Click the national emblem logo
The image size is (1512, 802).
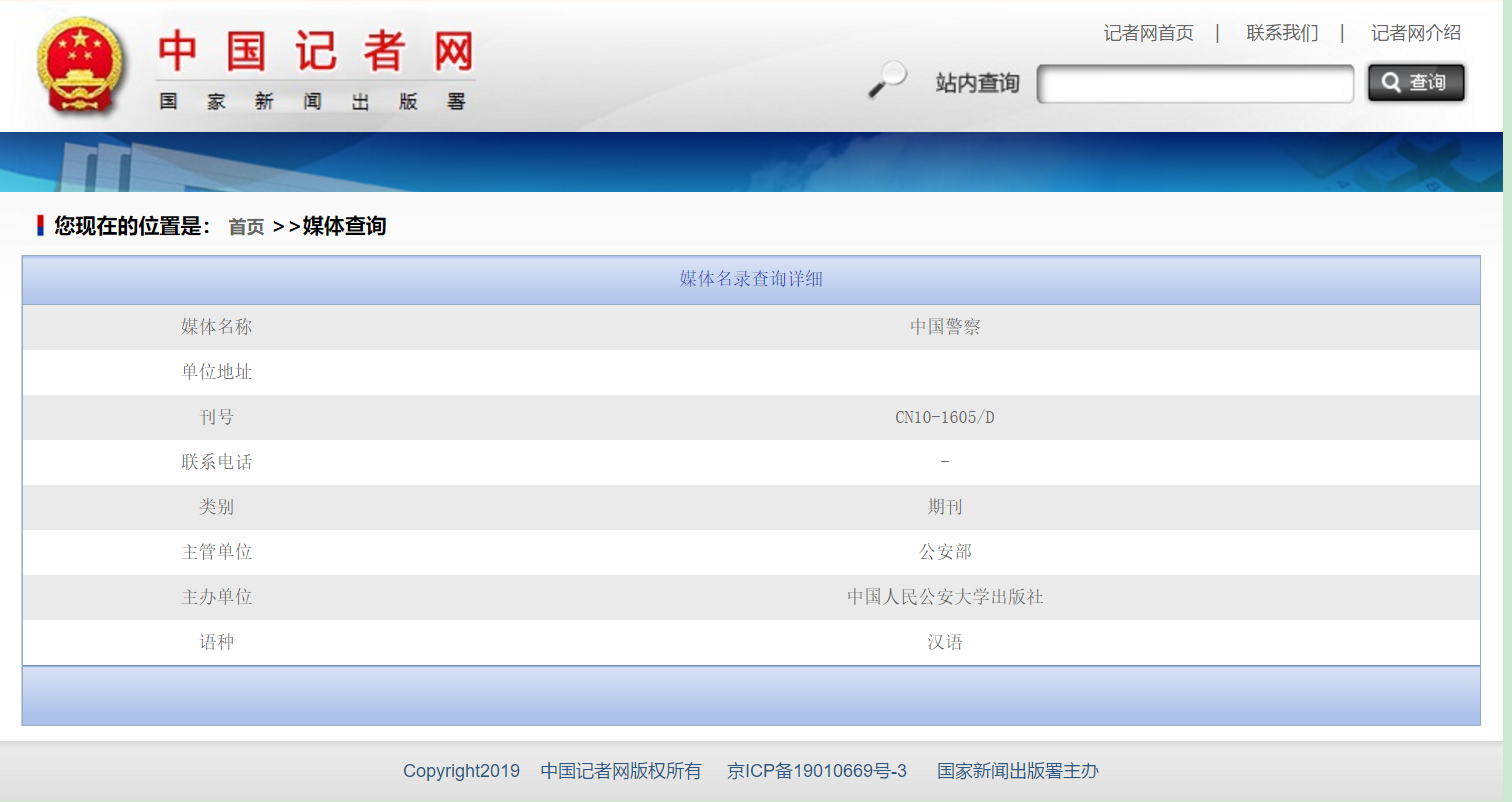click(x=84, y=67)
